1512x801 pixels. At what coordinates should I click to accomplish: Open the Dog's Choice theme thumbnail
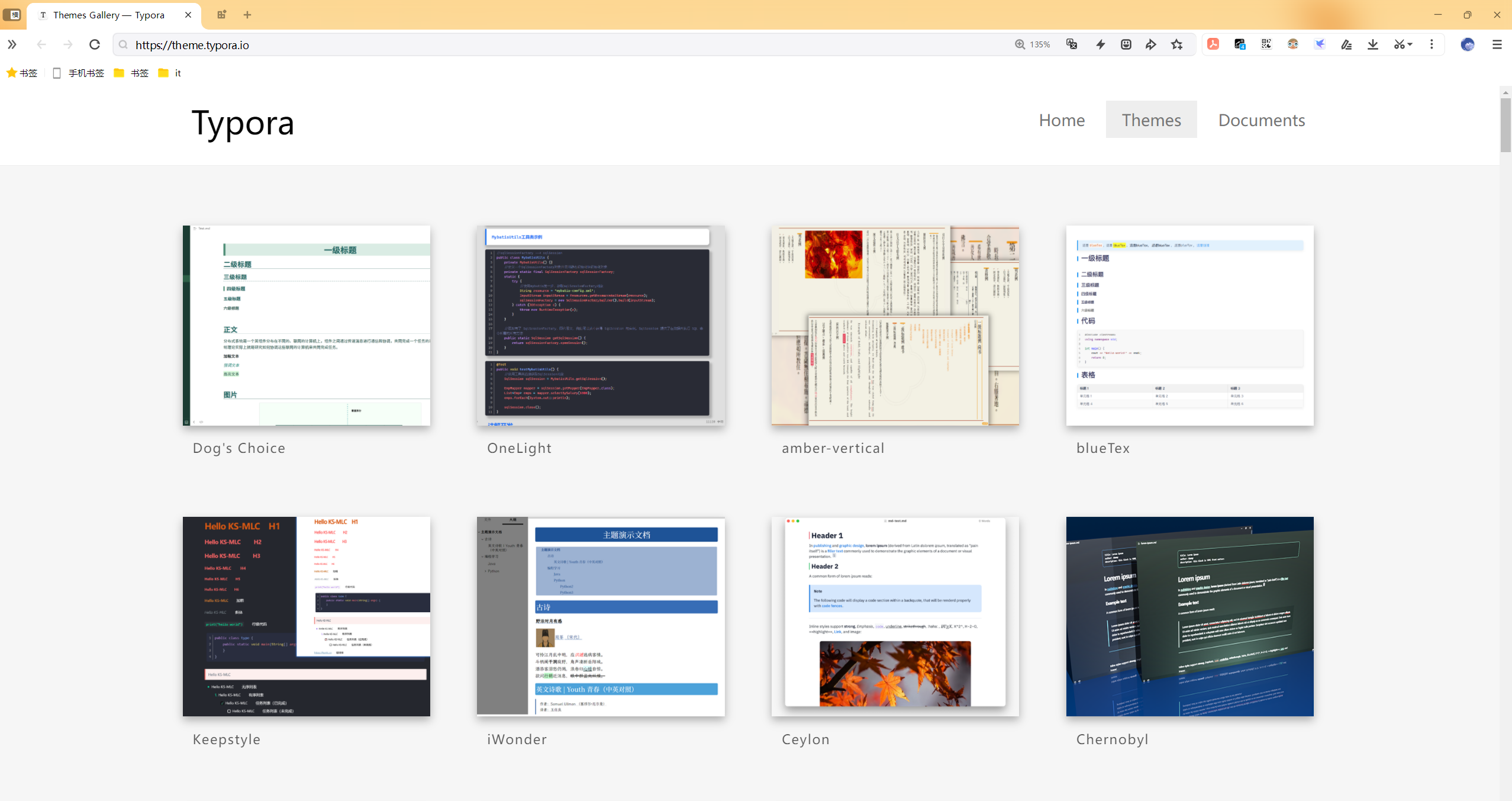click(307, 325)
